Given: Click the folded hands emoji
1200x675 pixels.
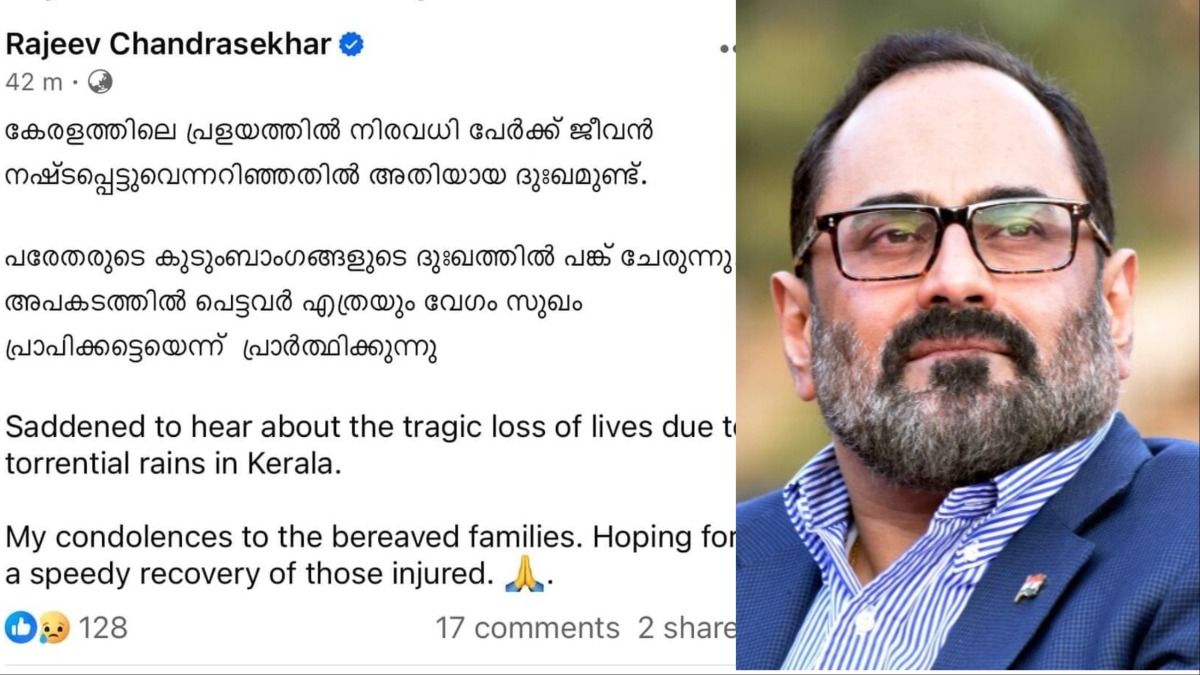Looking at the screenshot, I should (524, 576).
